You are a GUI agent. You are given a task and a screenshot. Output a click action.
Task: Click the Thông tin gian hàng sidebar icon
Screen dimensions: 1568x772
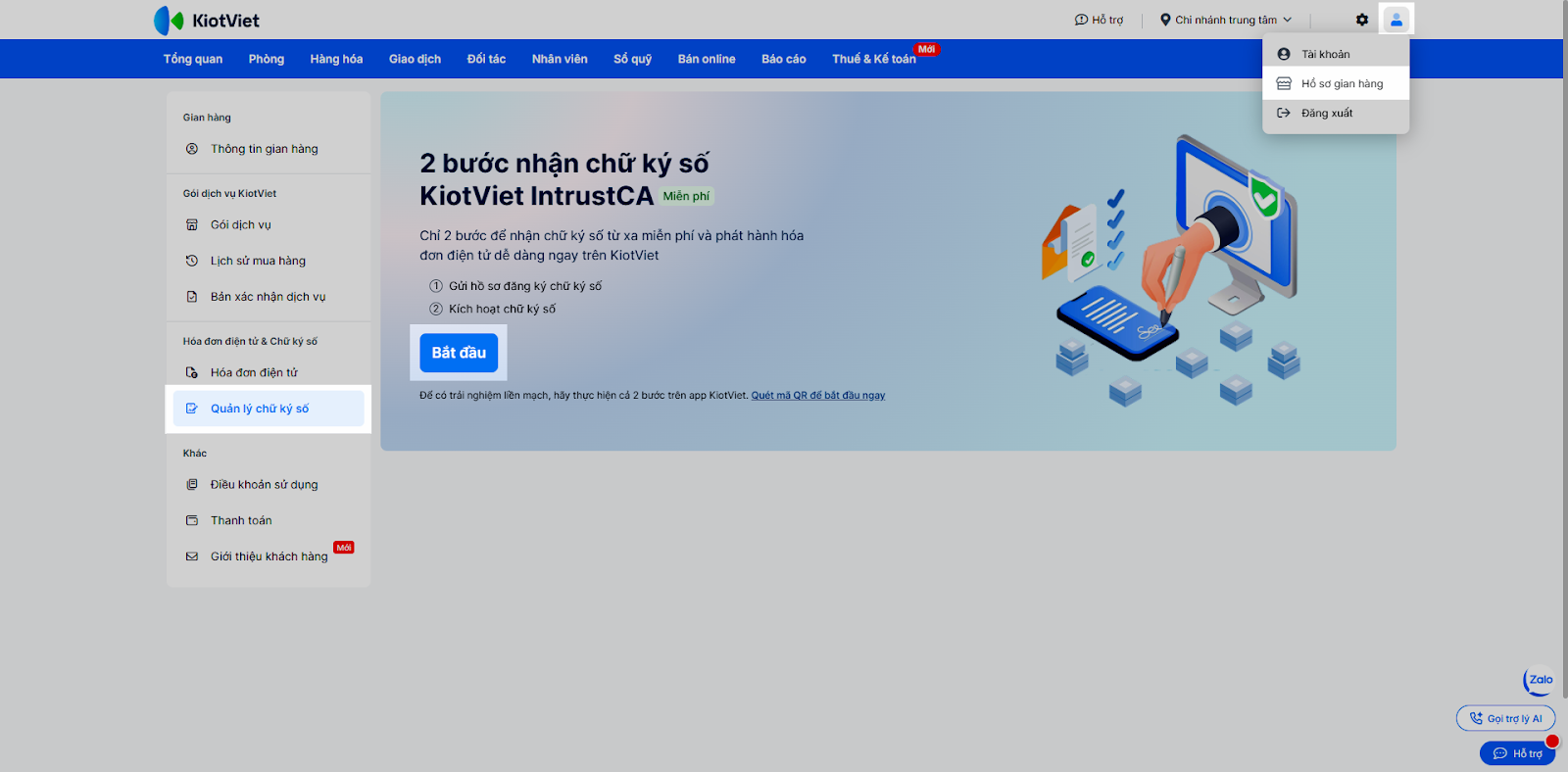point(192,149)
